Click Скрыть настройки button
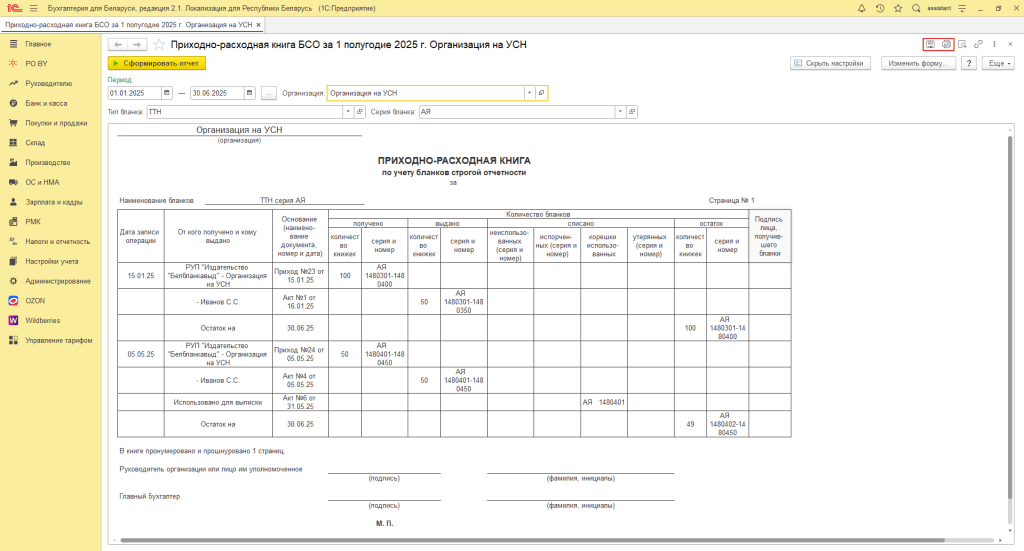 830,63
